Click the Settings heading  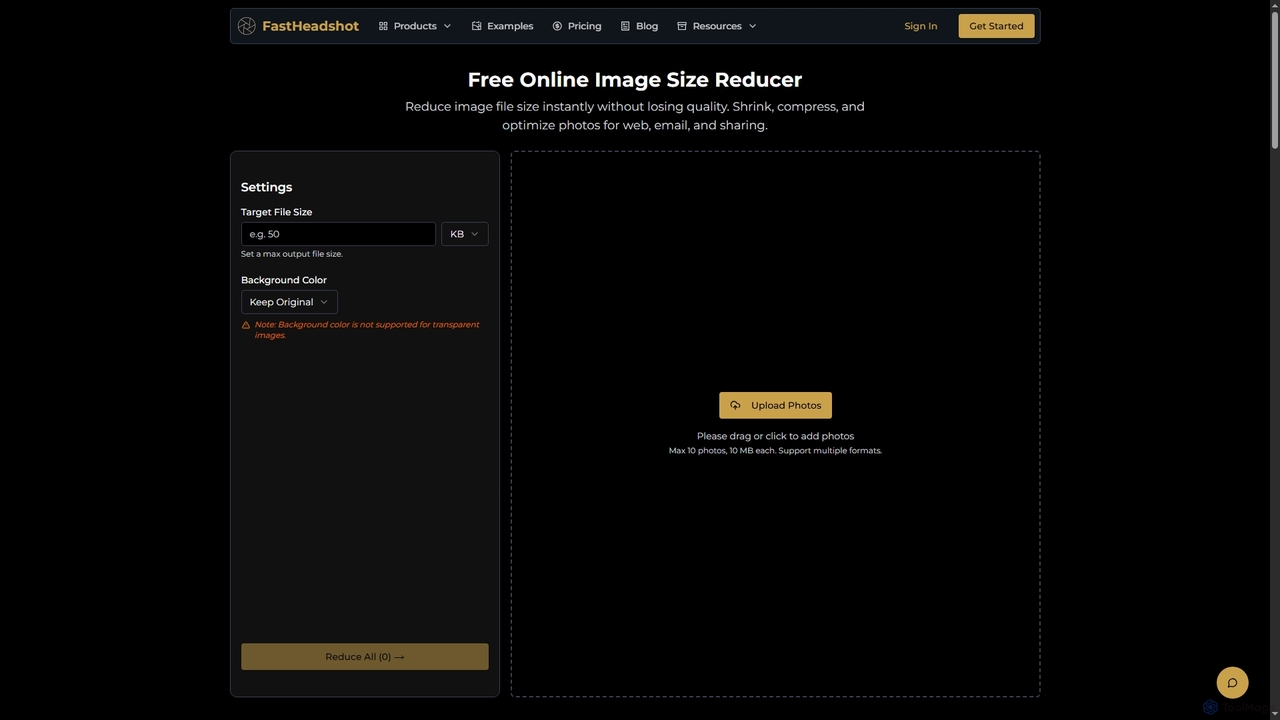tap(266, 187)
